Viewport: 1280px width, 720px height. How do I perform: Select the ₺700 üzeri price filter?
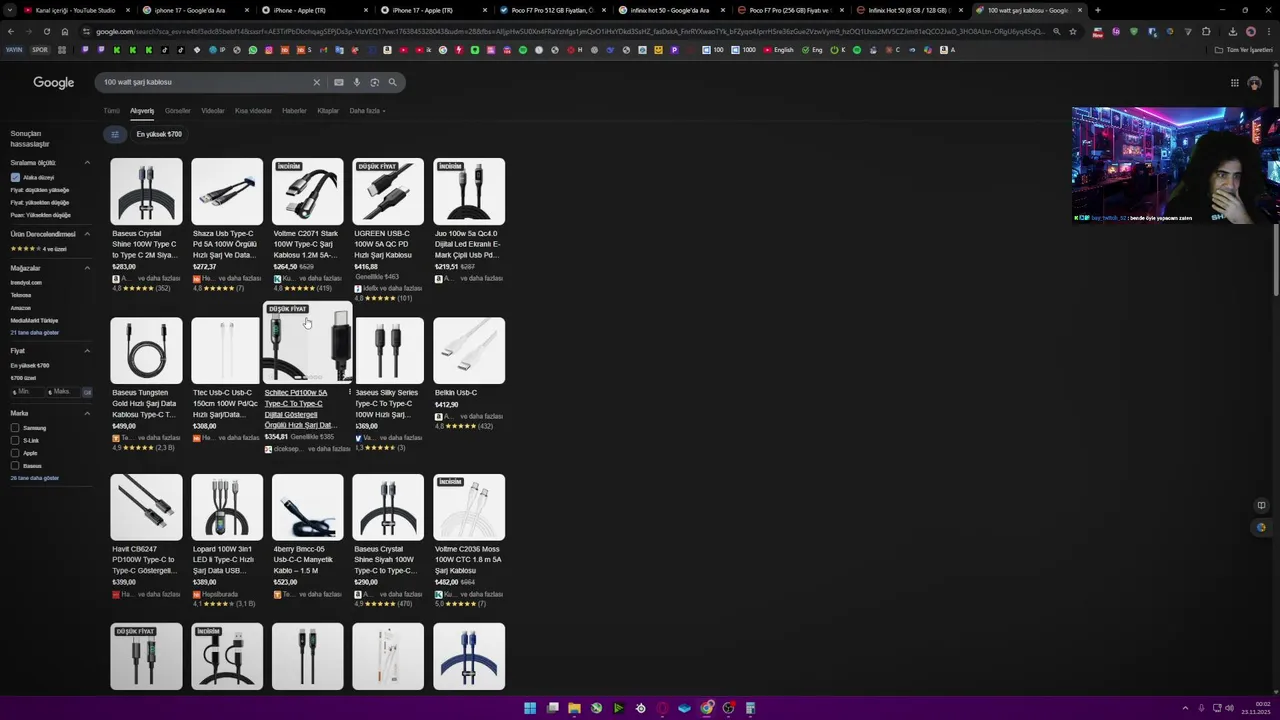coord(23,378)
